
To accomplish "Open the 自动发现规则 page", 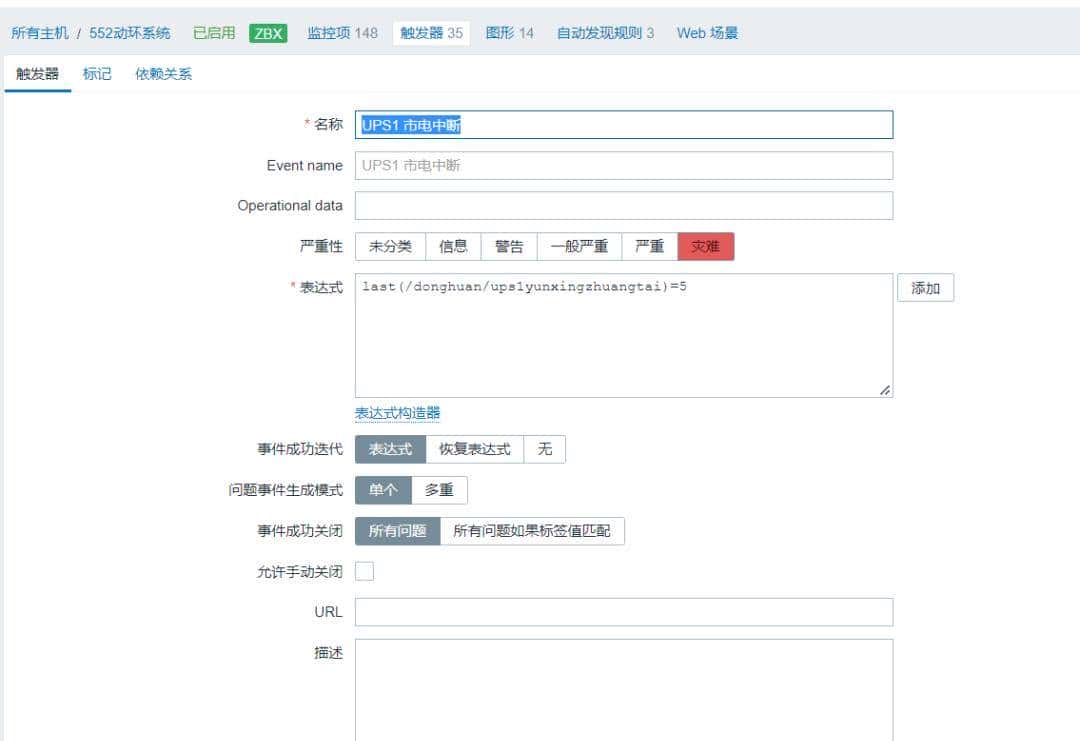I will 602,32.
